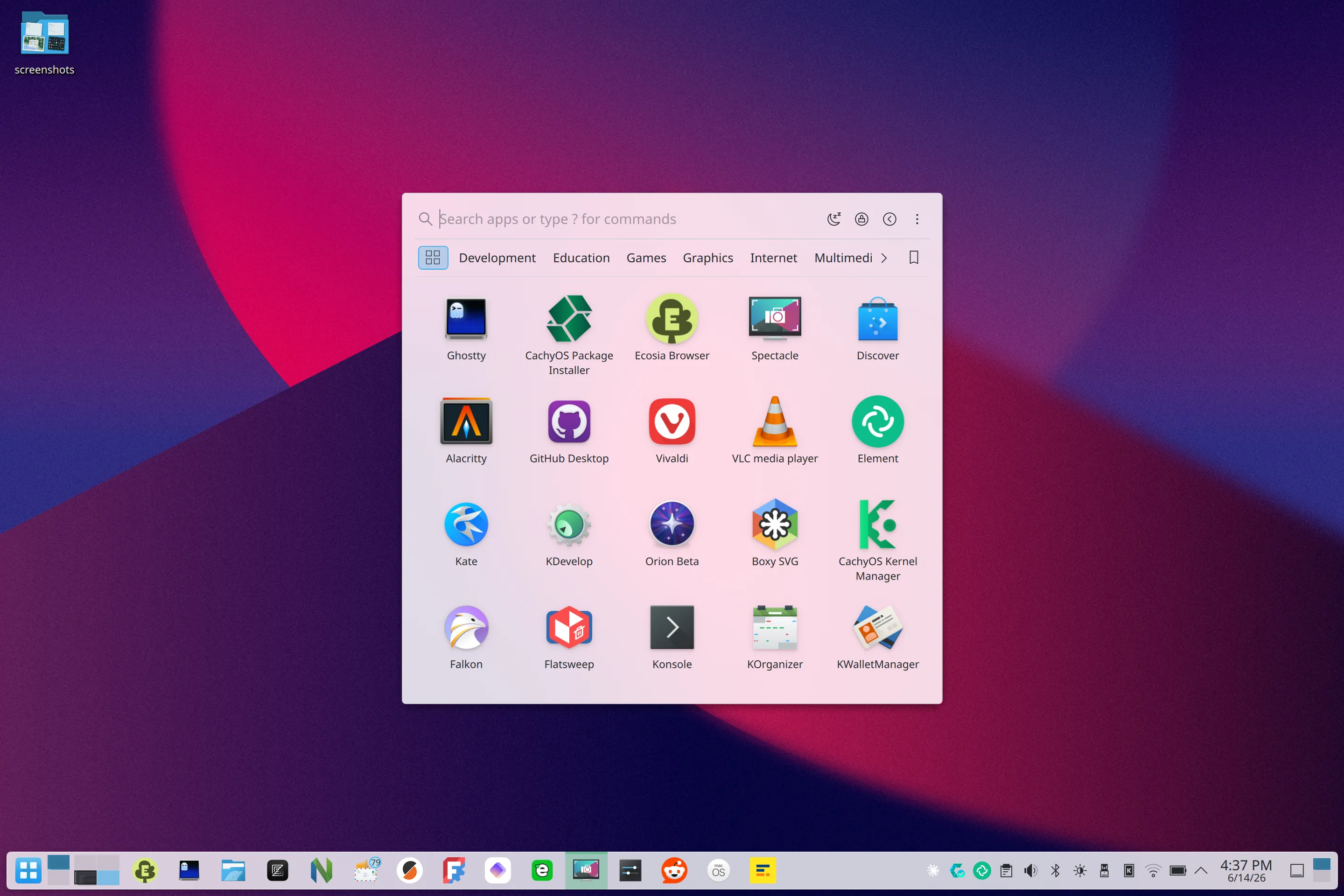Open the FreeCAD icon in the taskbar

point(454,870)
